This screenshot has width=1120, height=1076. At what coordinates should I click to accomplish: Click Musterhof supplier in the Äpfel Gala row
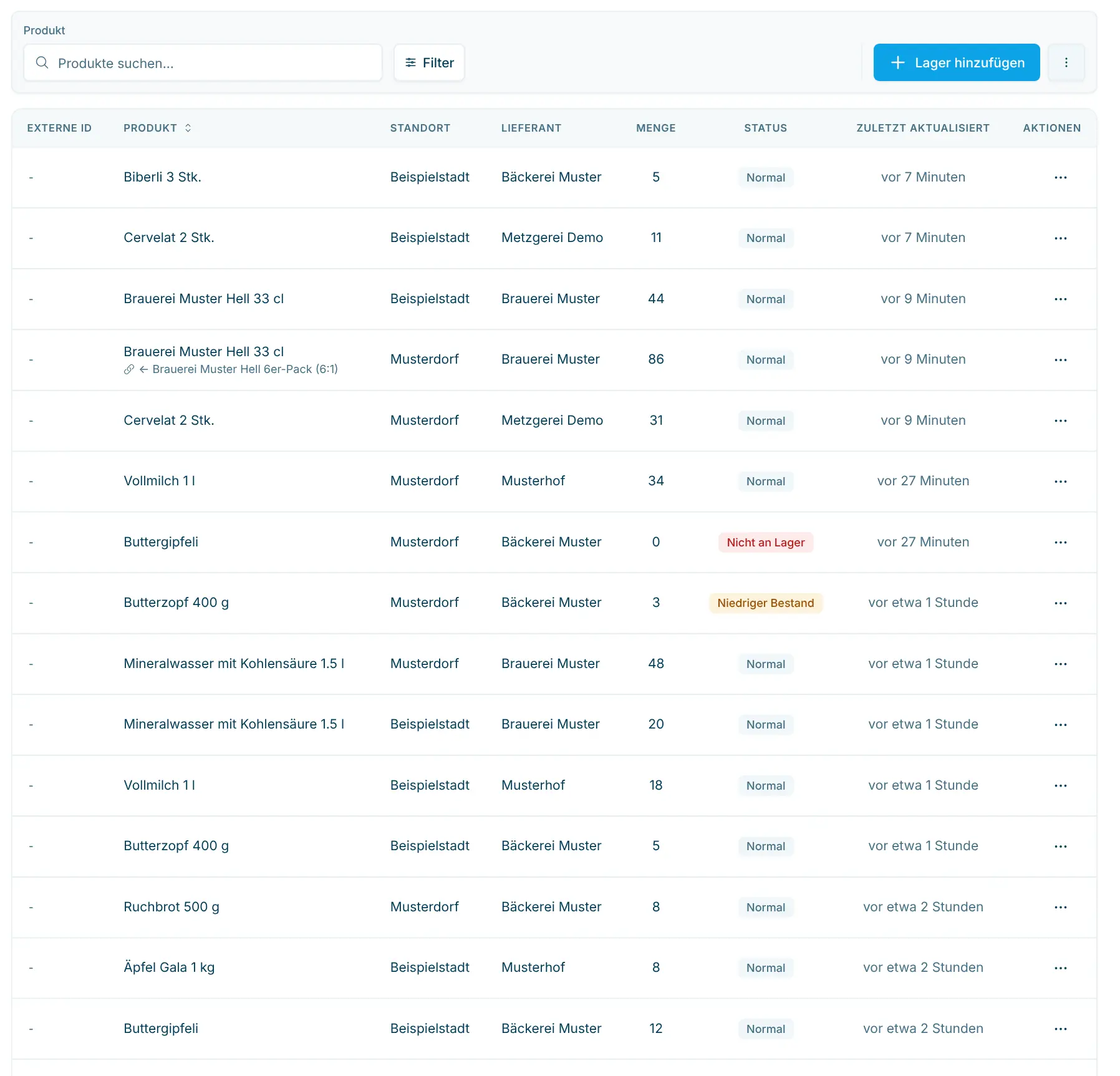pos(533,967)
